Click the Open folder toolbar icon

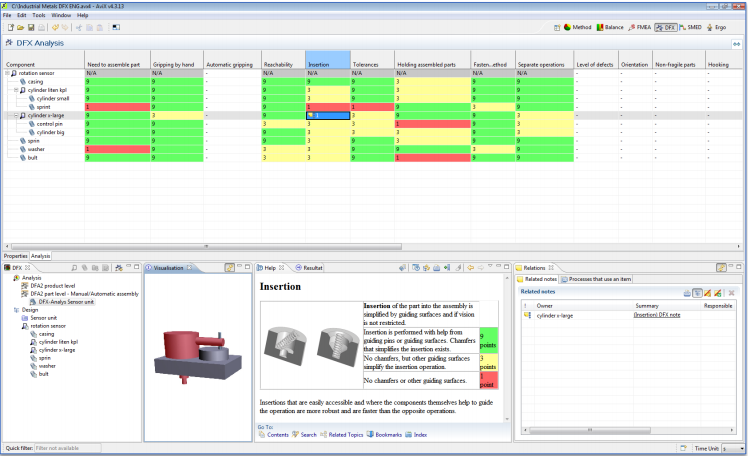pyautogui.click(x=18, y=27)
